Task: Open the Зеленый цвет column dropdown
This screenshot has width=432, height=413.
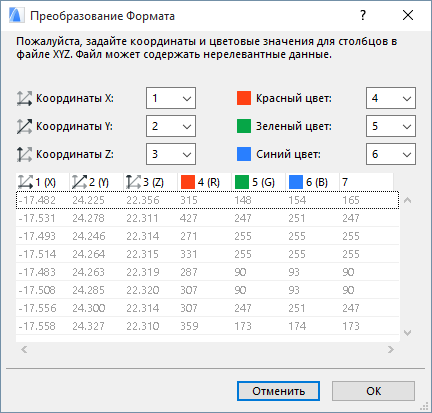Action: 391,126
